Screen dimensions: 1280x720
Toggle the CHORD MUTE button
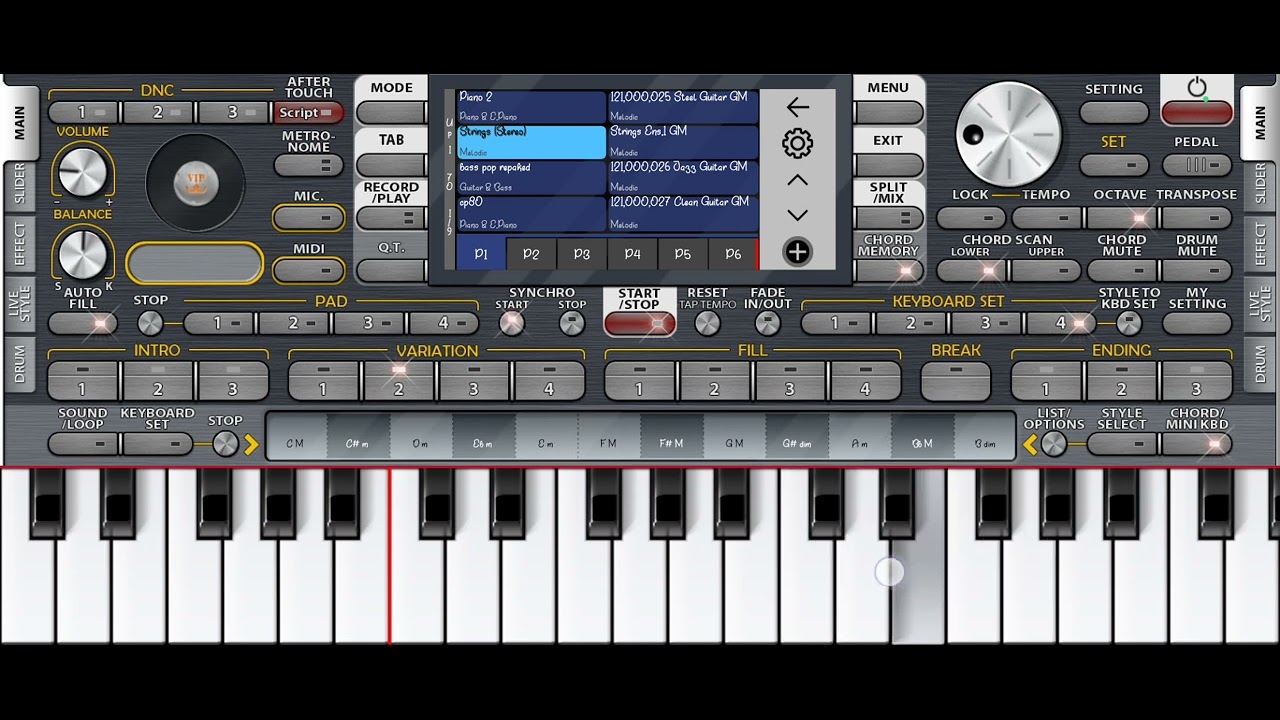[x=1122, y=270]
